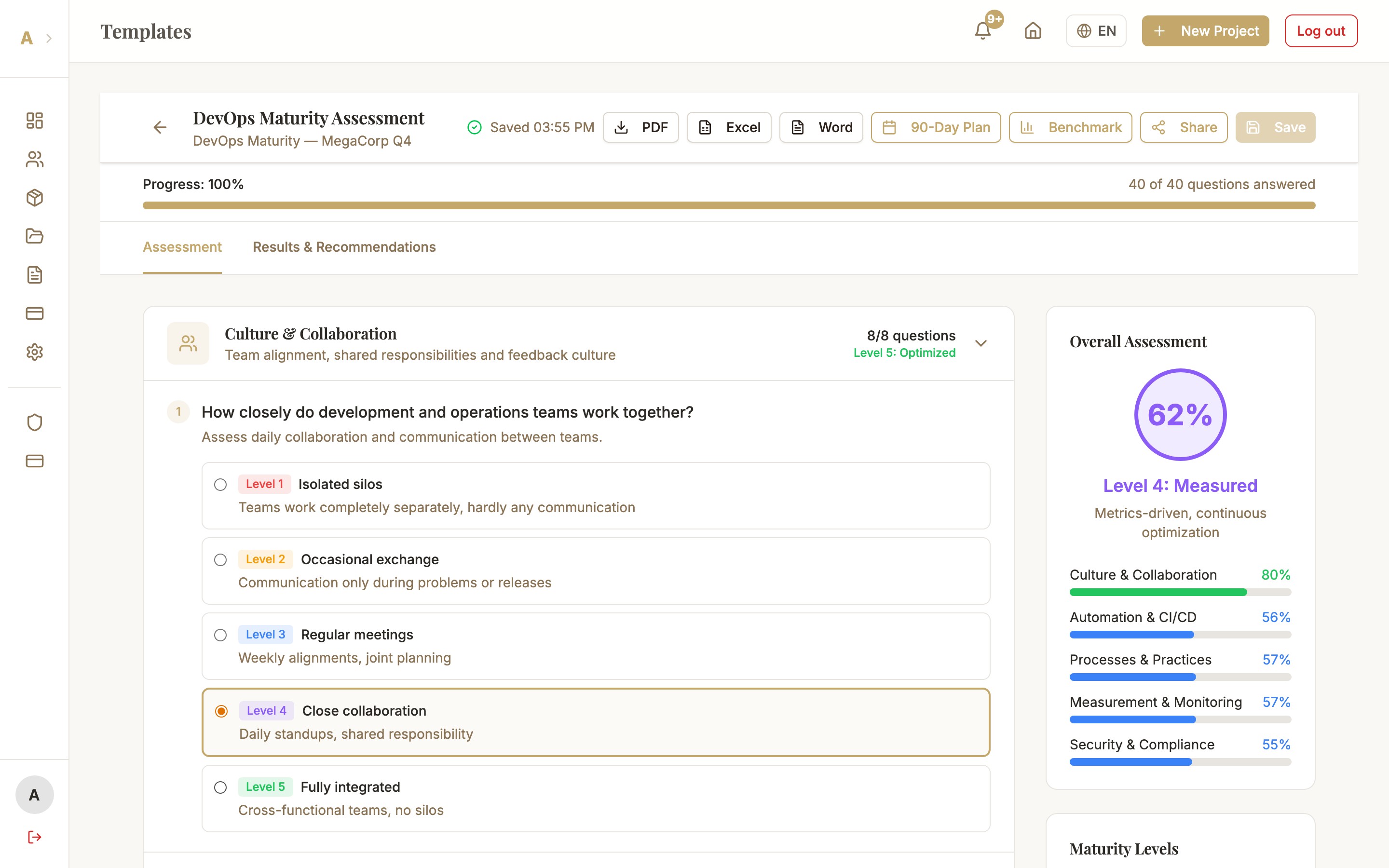The height and width of the screenshot is (868, 1389).
Task: Click the user avatar A in sidebar
Action: 34,795
